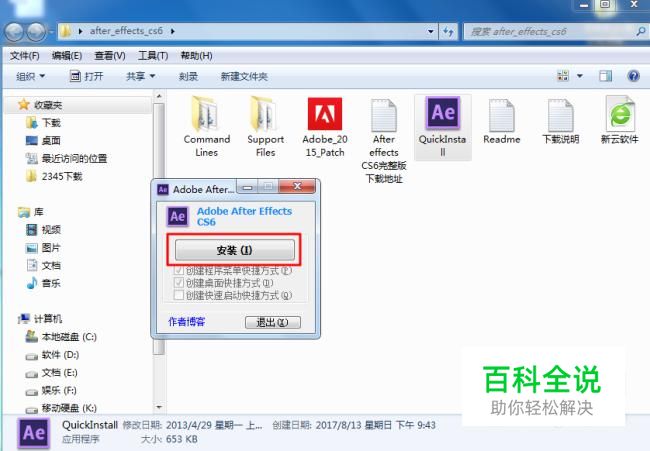
Task: Open the 编辑(E) menu
Action: click(x=67, y=56)
